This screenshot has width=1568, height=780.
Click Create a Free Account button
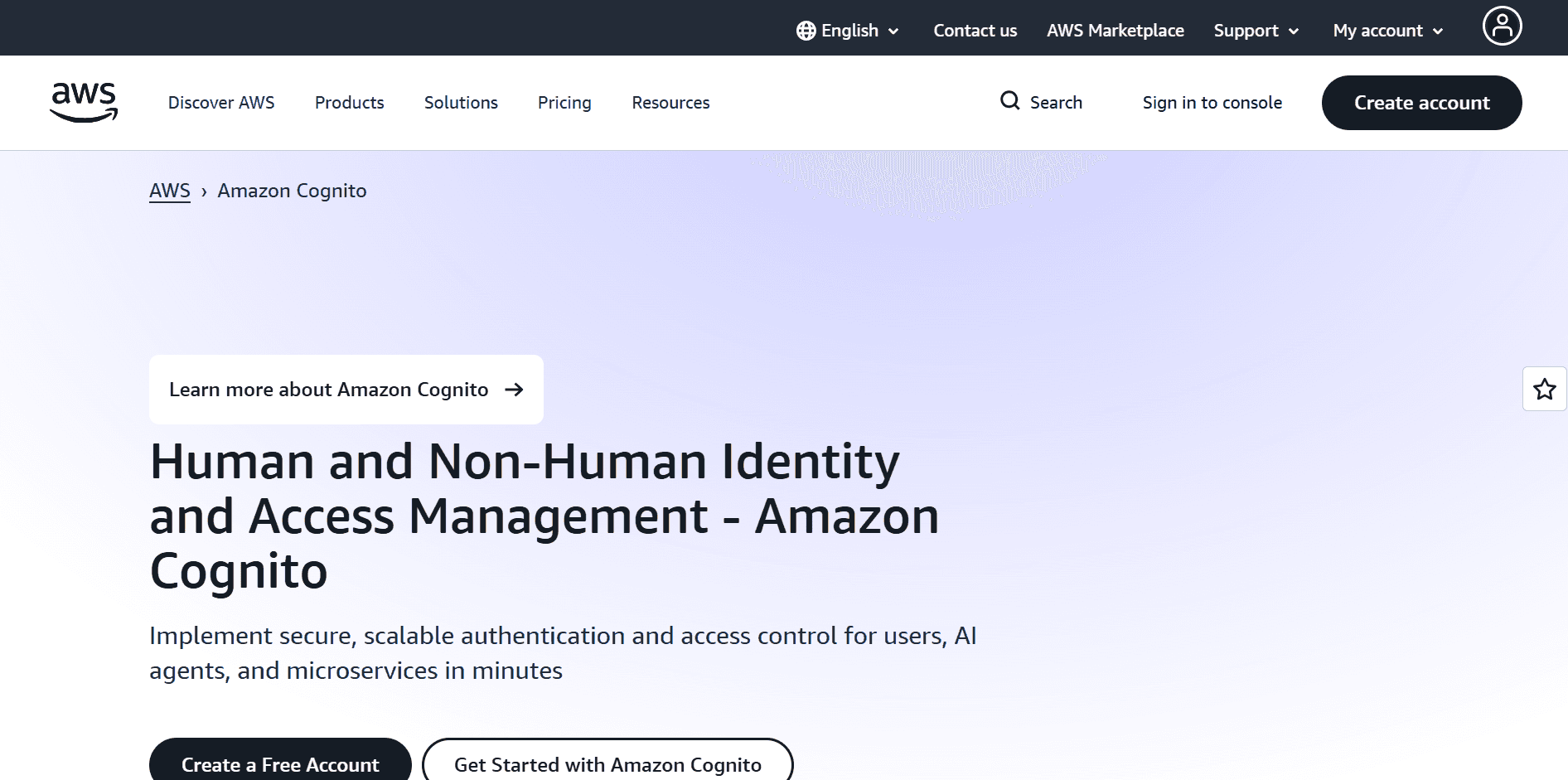tap(280, 763)
